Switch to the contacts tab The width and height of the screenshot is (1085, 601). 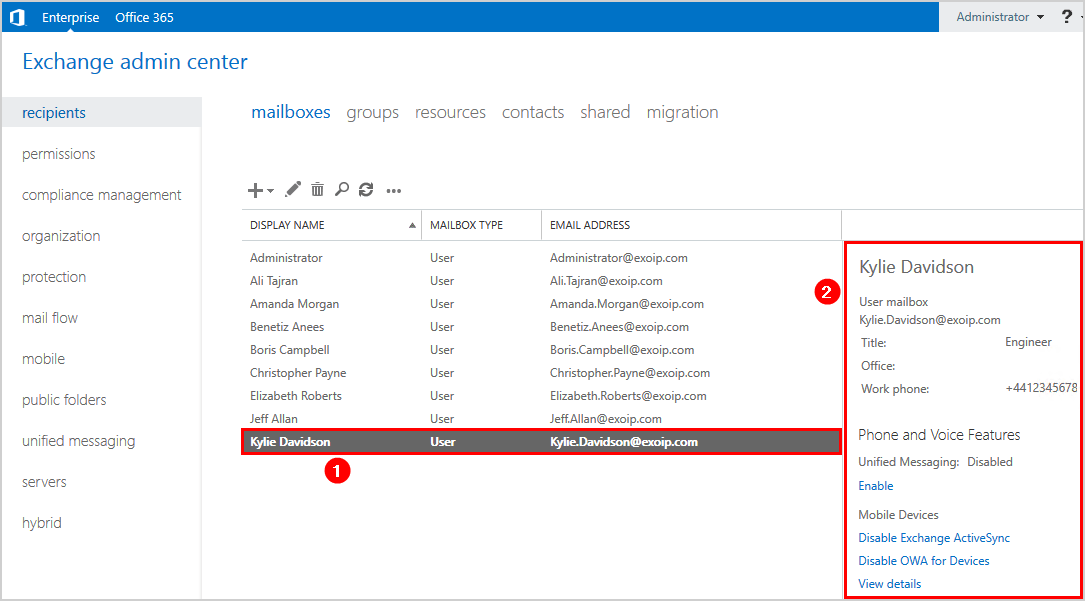tap(532, 112)
